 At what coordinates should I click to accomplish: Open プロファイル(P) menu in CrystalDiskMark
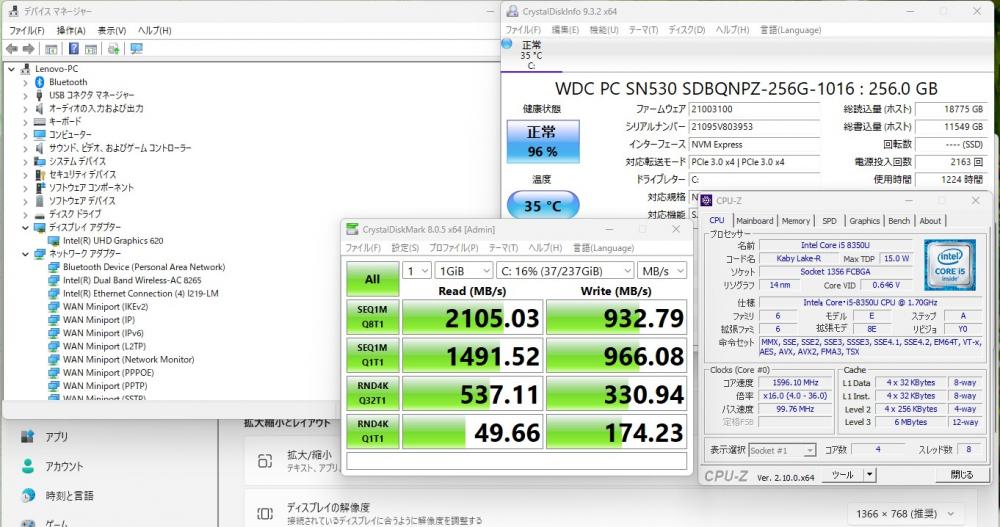453,248
